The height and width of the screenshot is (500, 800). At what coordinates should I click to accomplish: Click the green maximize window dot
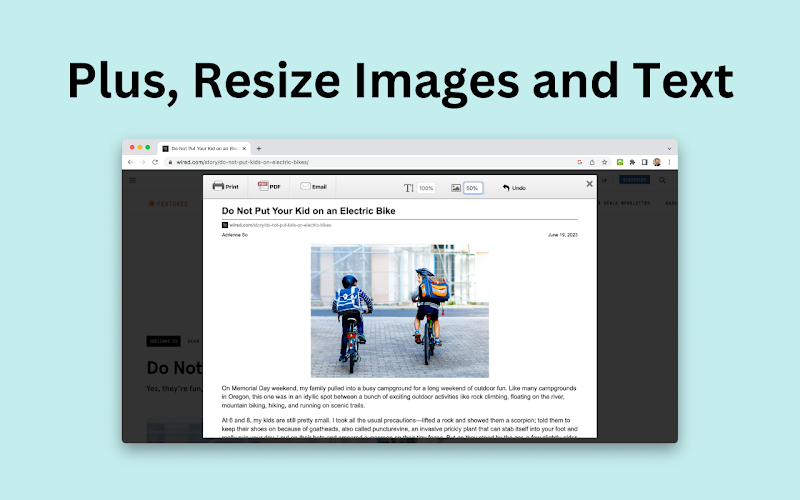pyautogui.click(x=148, y=147)
